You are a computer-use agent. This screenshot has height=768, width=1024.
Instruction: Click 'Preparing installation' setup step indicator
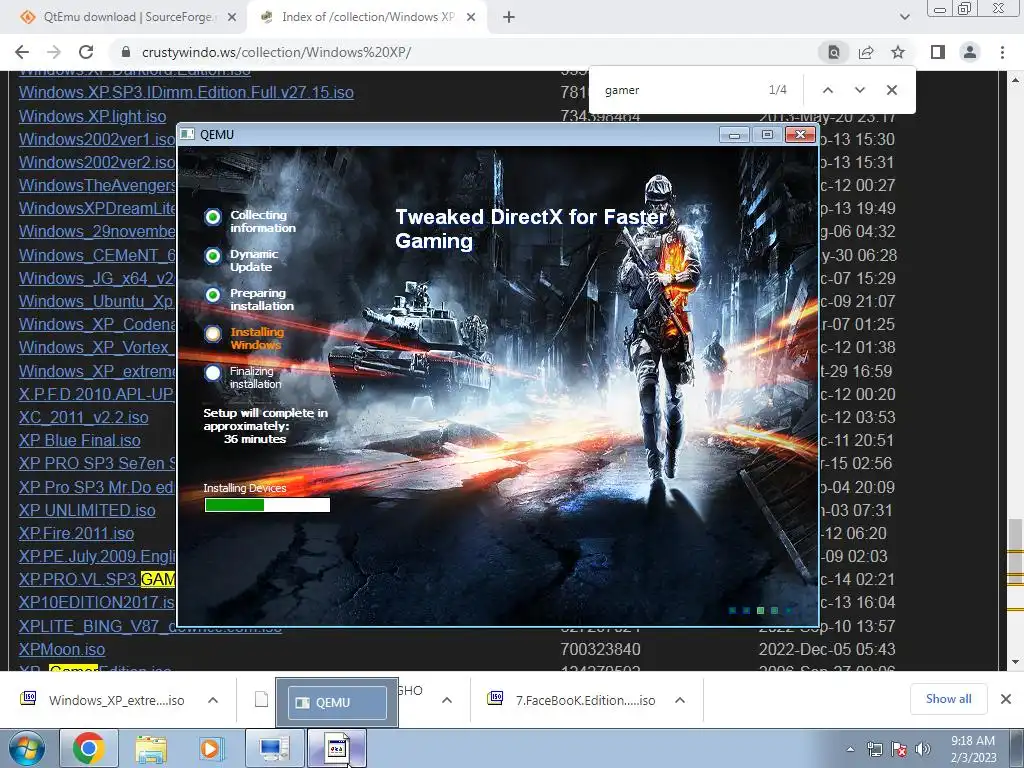point(213,295)
